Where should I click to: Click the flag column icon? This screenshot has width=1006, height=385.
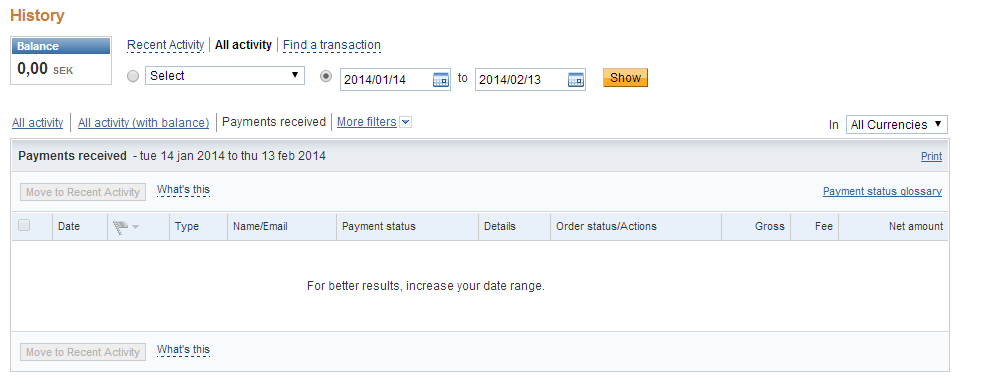point(120,226)
